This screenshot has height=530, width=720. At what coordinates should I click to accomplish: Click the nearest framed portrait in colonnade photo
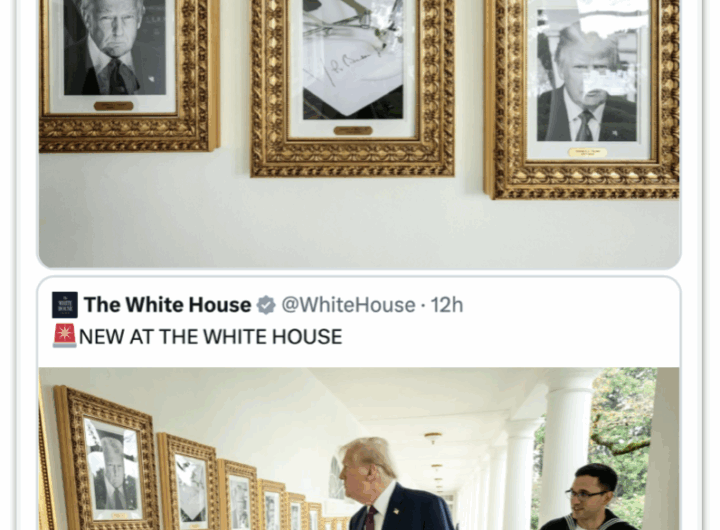tap(107, 459)
